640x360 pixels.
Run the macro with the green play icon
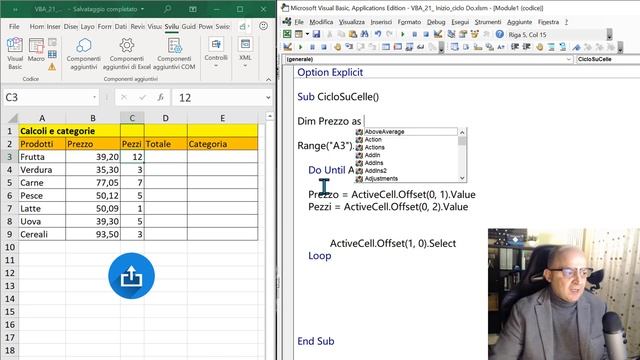(x=403, y=34)
